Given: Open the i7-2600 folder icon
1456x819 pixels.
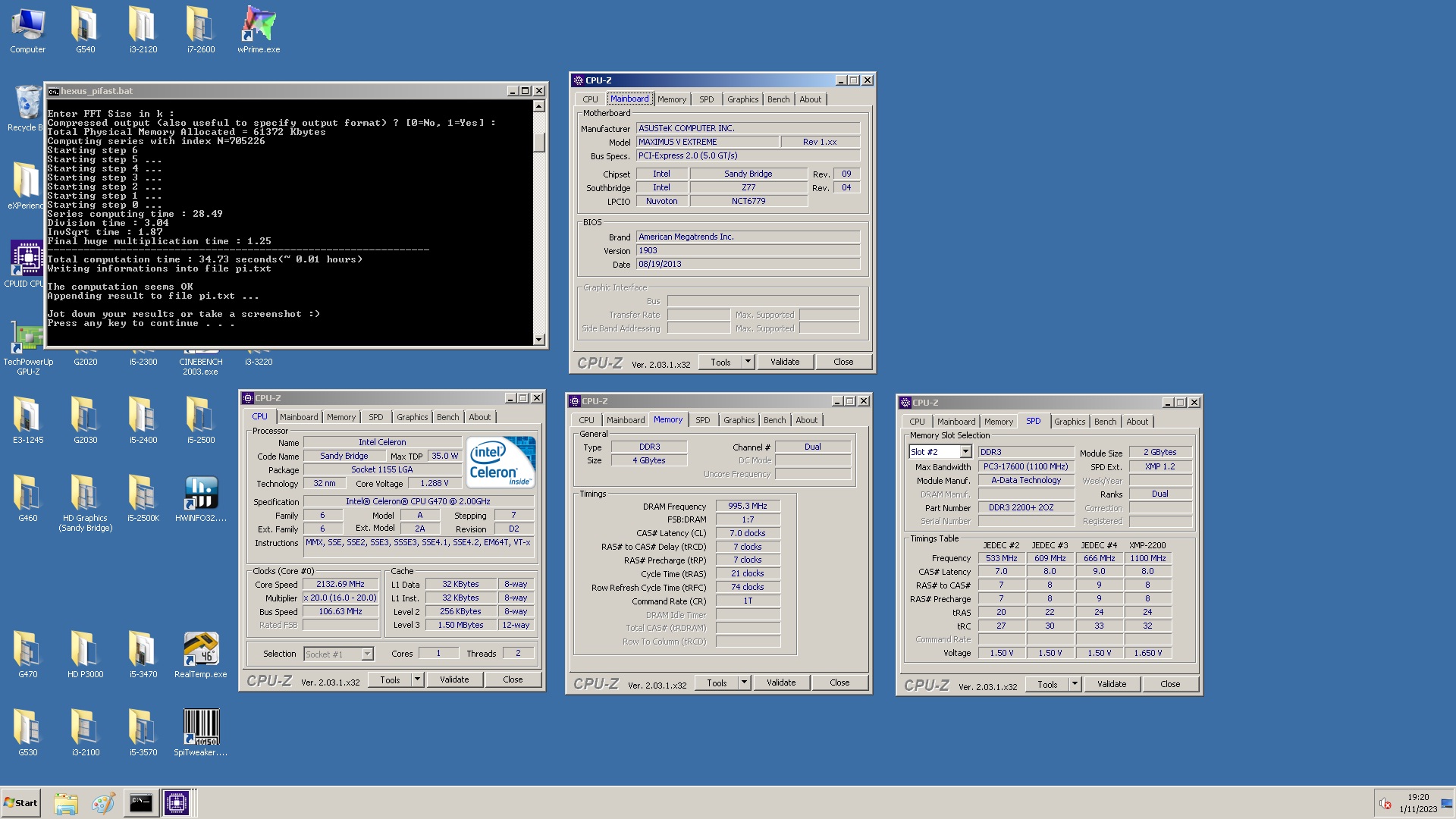Looking at the screenshot, I should coord(201,30).
